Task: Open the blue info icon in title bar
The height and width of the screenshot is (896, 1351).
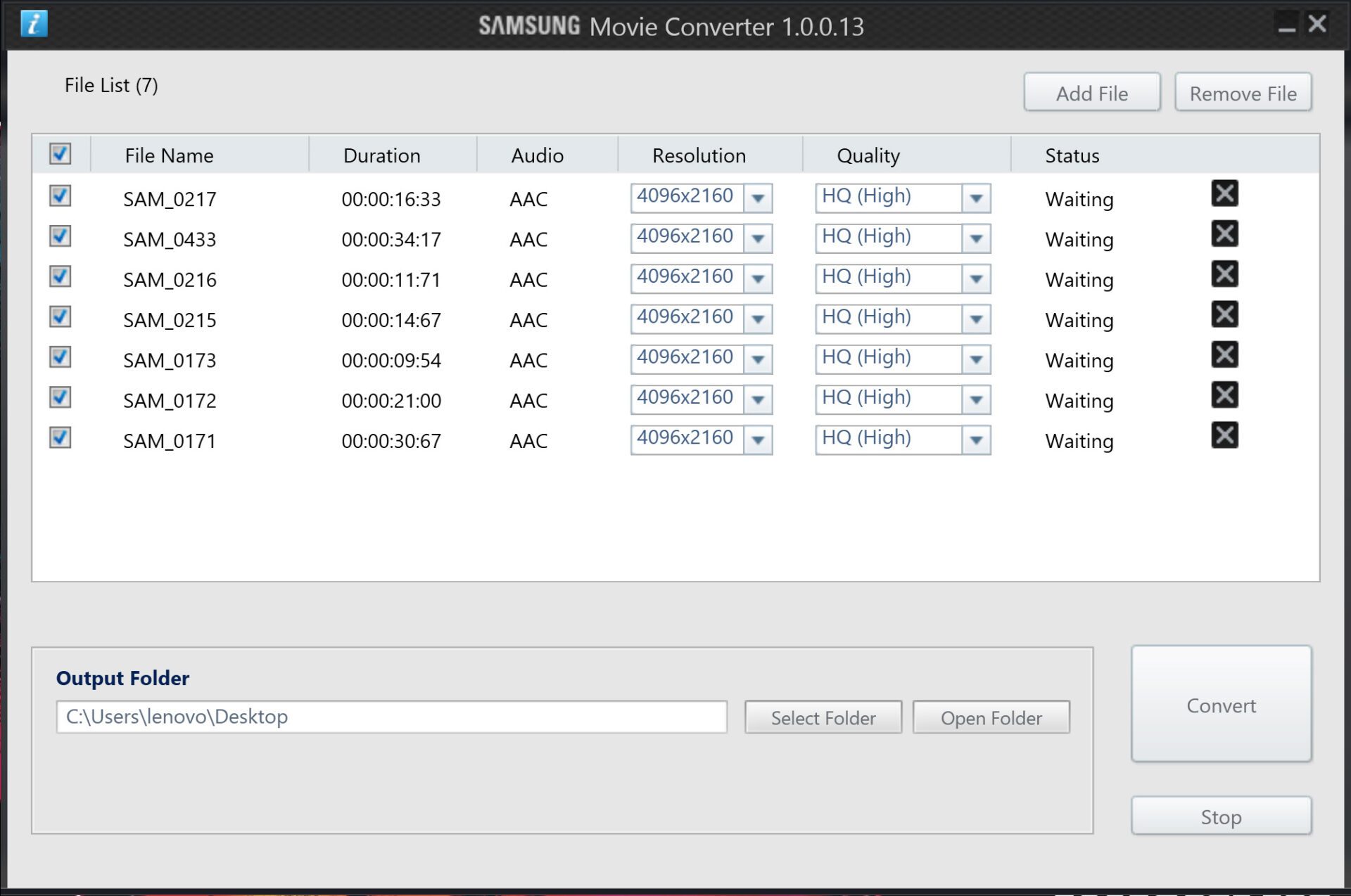Action: (x=34, y=24)
